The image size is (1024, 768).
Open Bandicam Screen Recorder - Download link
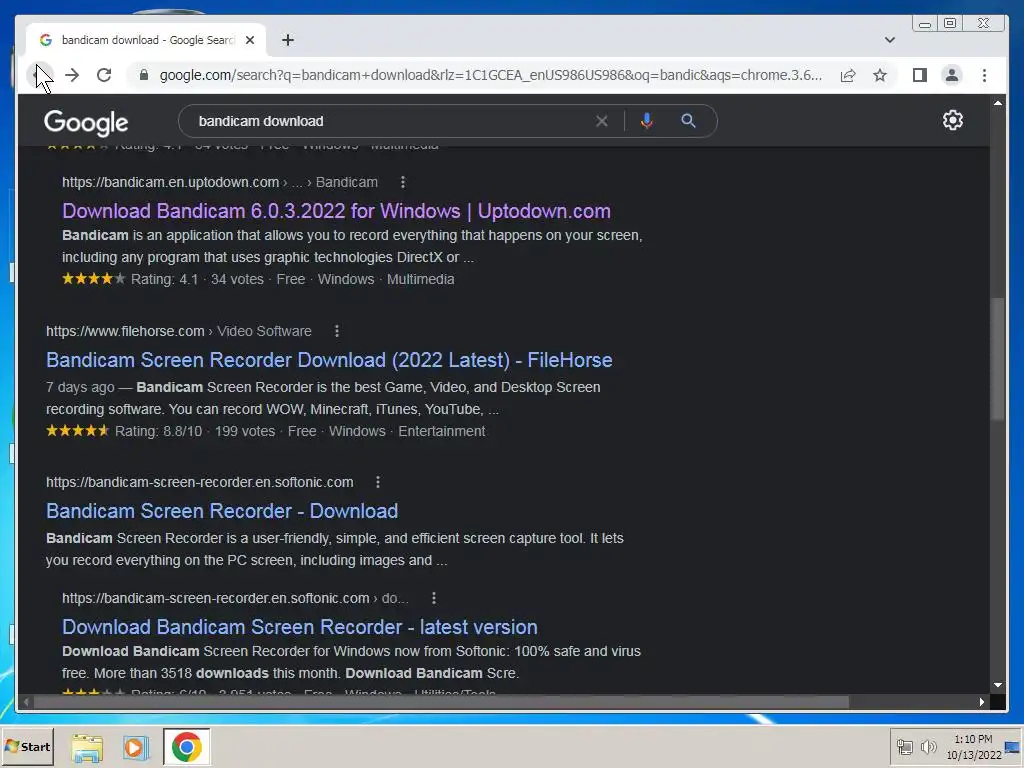click(x=222, y=511)
